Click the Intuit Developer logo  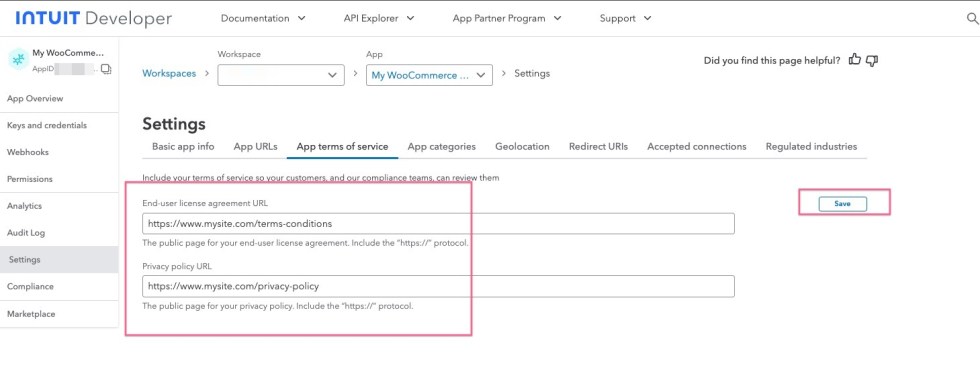click(94, 19)
